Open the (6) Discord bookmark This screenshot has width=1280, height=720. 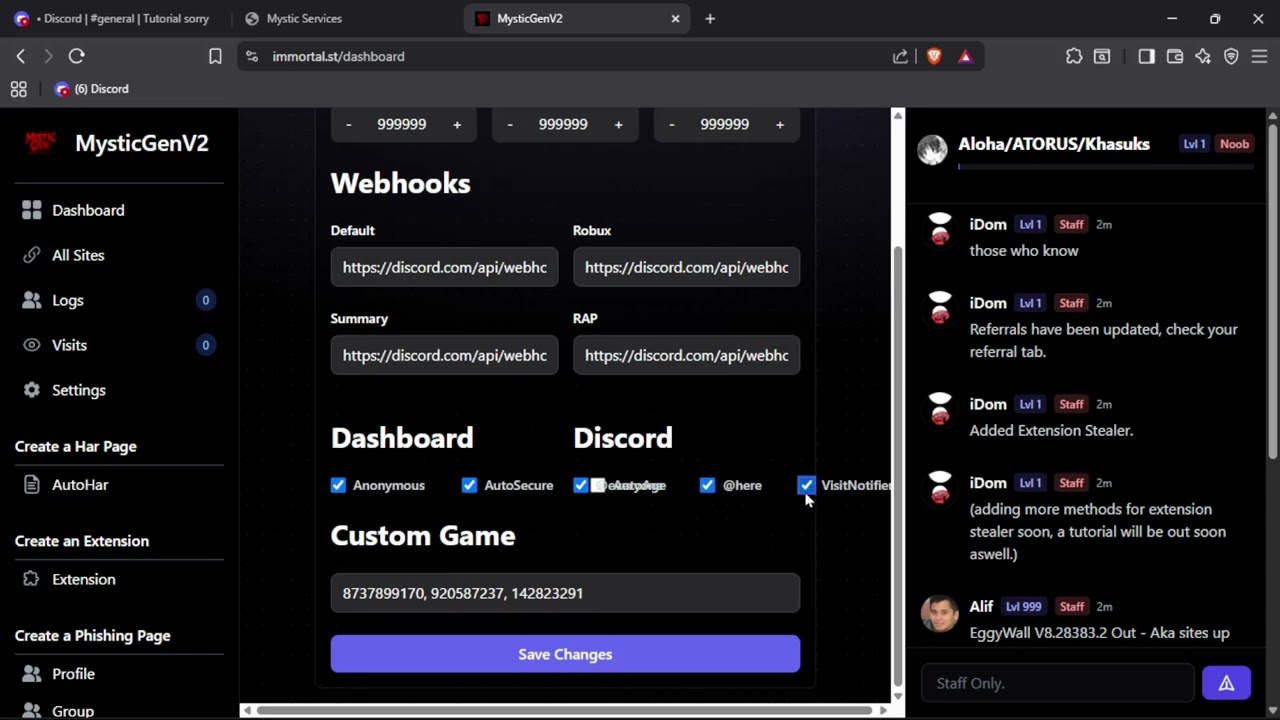pos(91,89)
